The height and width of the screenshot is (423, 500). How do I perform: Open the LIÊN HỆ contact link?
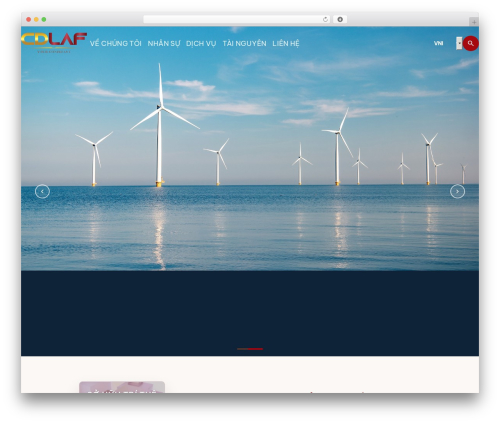coord(286,44)
